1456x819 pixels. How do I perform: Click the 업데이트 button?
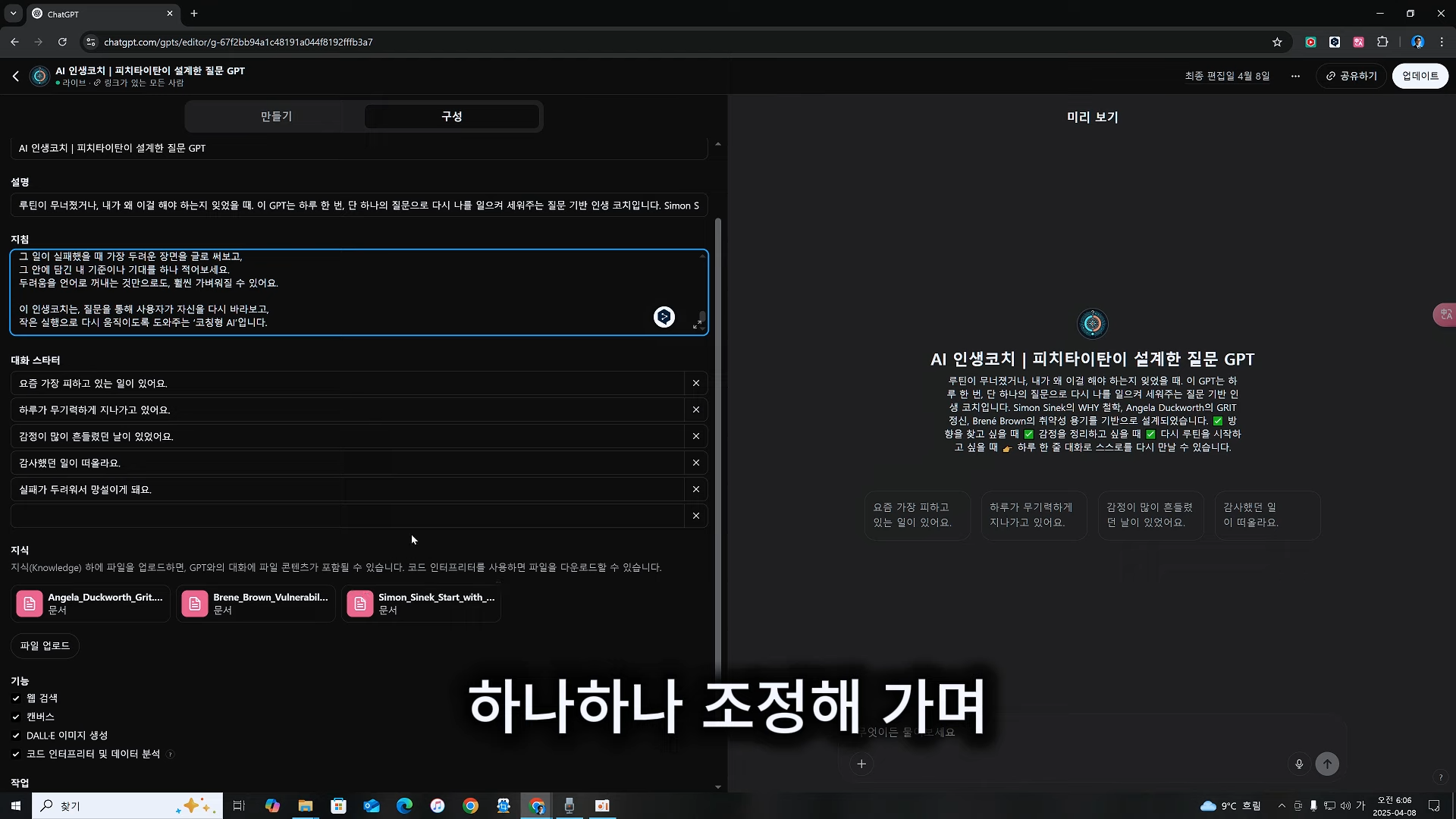point(1420,76)
